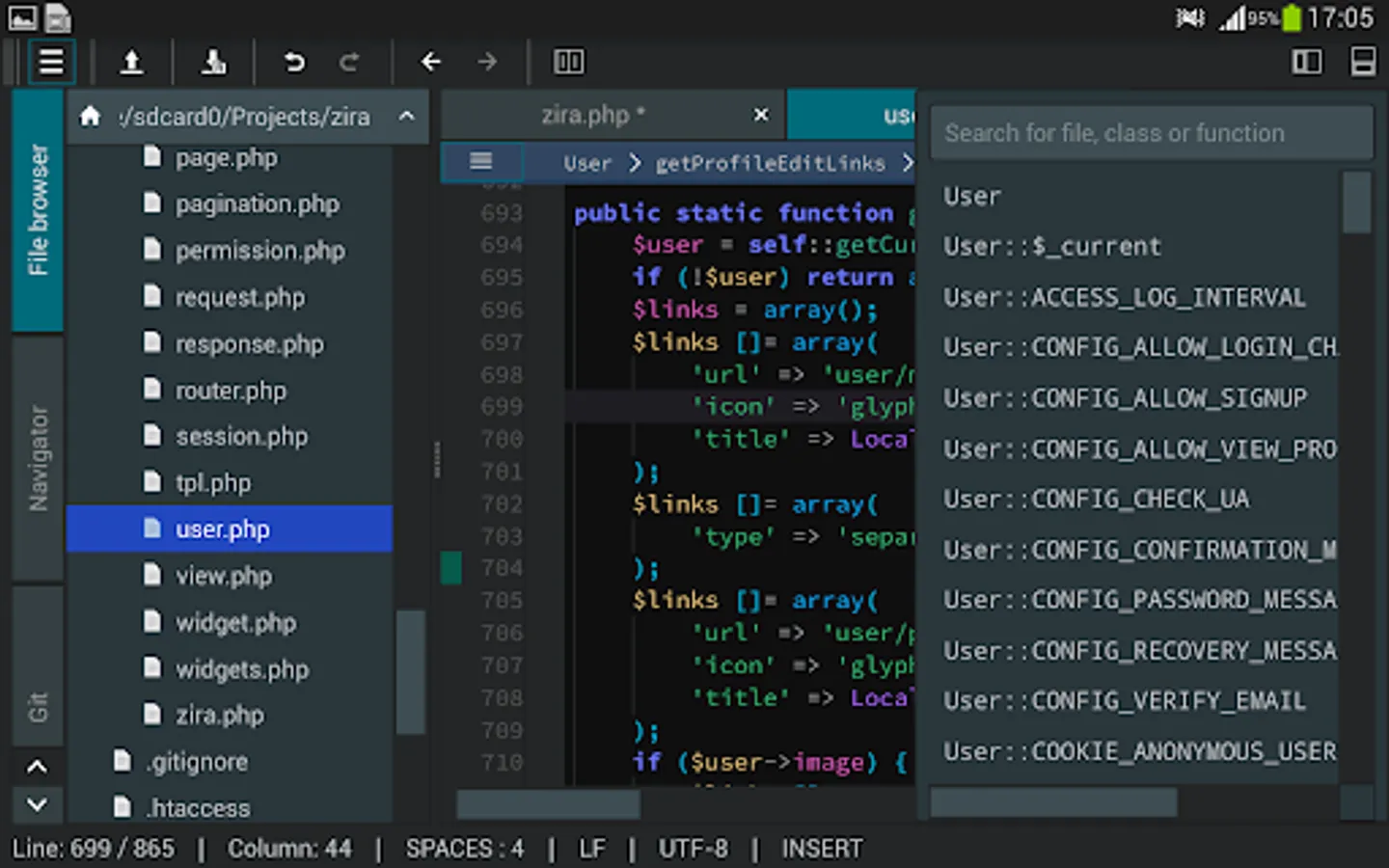This screenshot has width=1389, height=868.
Task: Toggle the split editor view
Action: pyautogui.click(x=568, y=63)
